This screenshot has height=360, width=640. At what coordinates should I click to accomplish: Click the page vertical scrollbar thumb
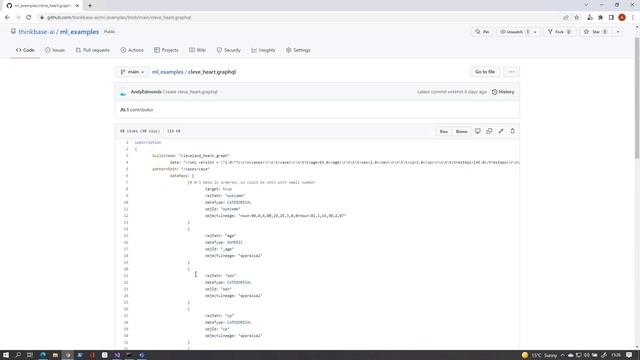tap(637, 98)
